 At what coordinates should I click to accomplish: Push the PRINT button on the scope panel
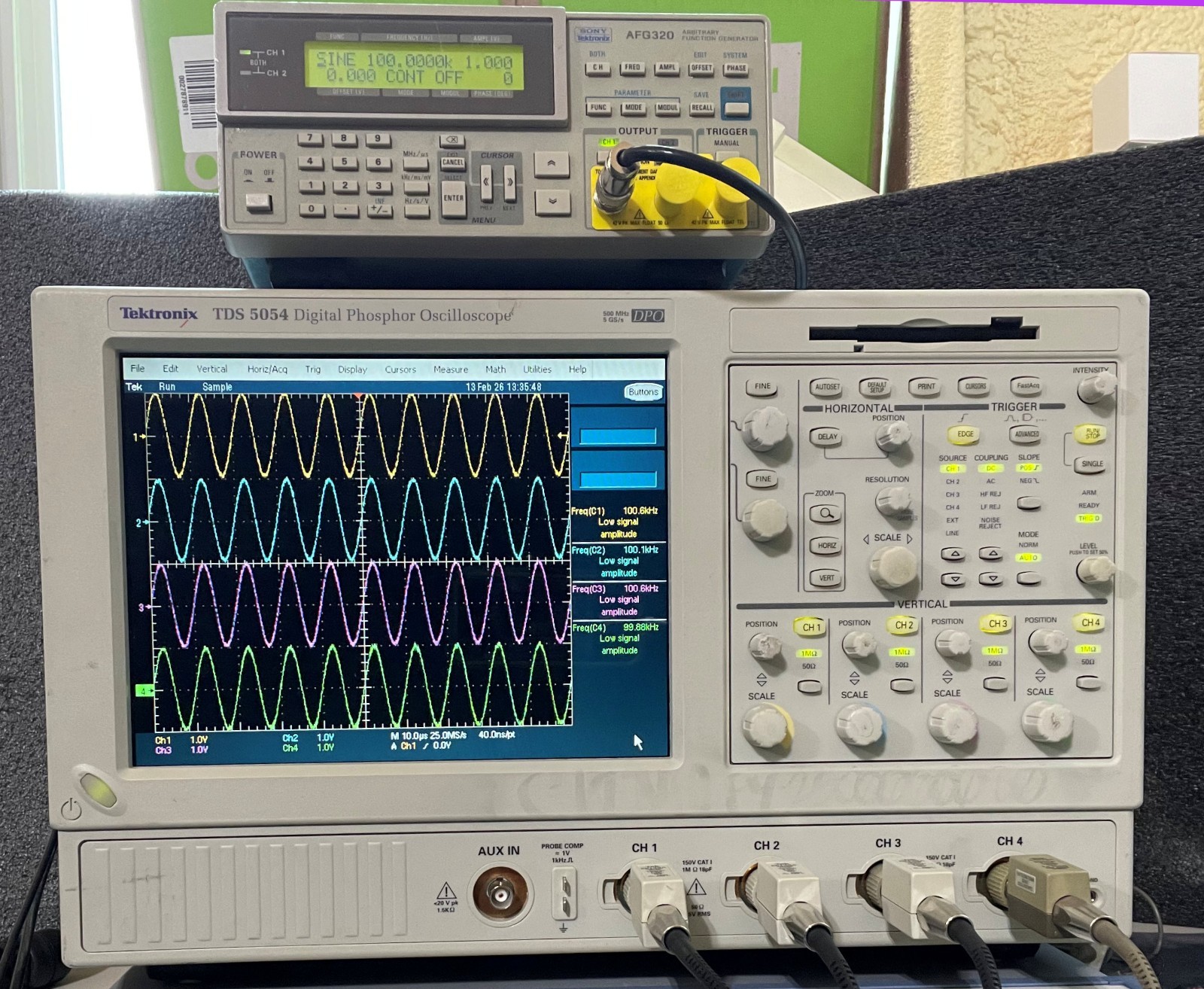926,387
